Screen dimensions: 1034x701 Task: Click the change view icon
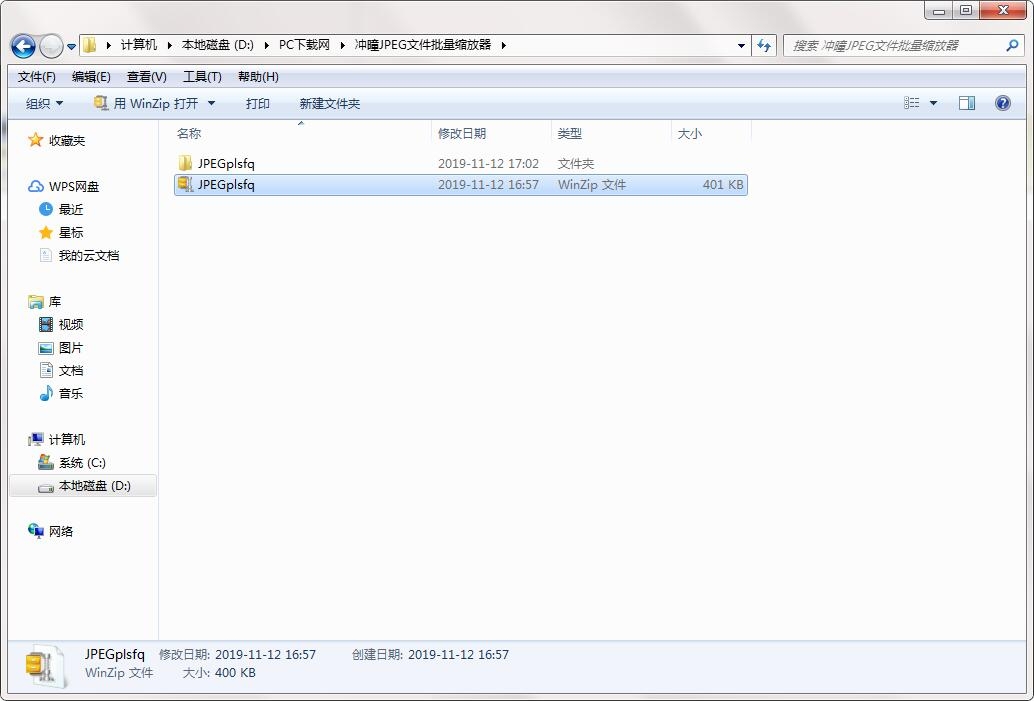(911, 103)
